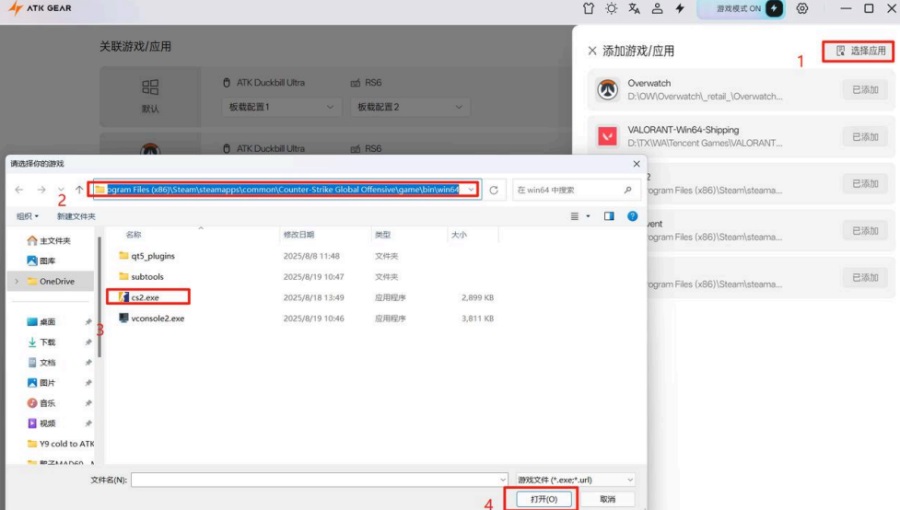
Task: Open 桌面 in the sidebar
Action: pyautogui.click(x=41, y=322)
